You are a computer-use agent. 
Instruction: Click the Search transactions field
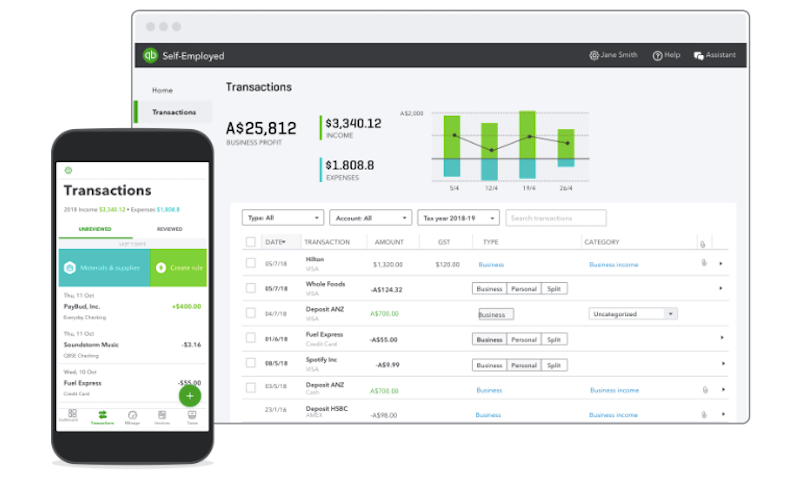click(x=556, y=218)
